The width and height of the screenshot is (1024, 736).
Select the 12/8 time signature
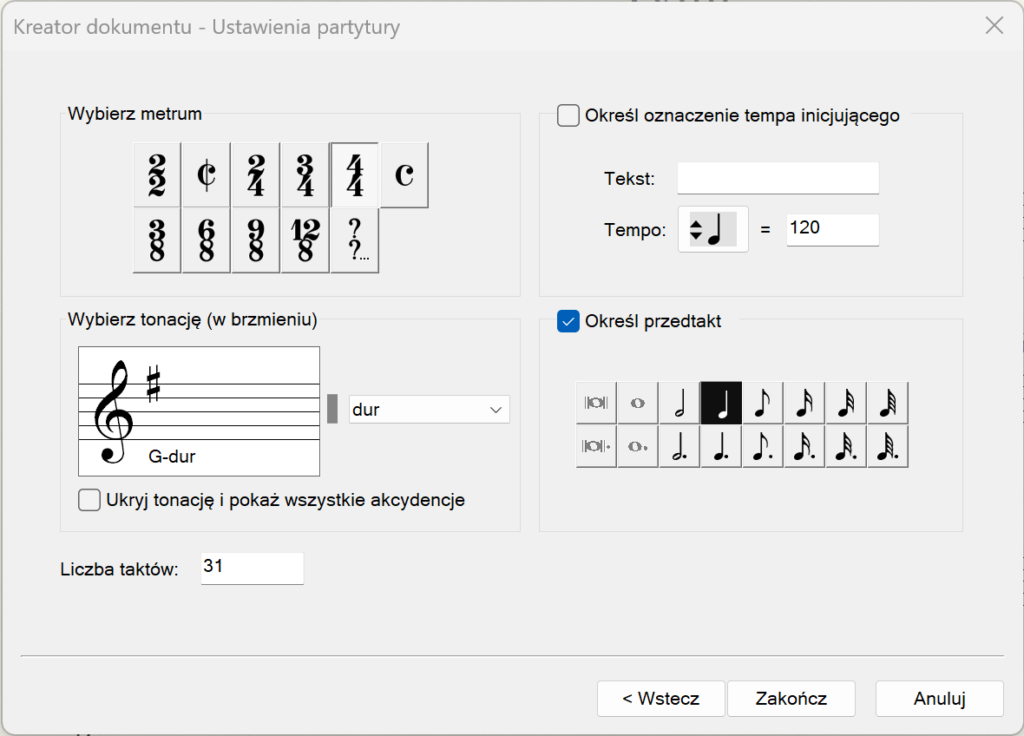[x=305, y=240]
